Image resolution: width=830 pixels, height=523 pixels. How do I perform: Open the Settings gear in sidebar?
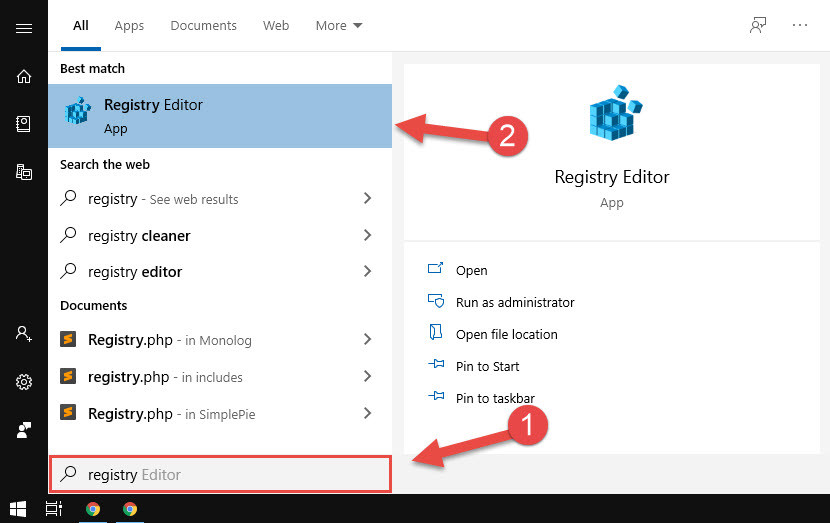coord(24,382)
